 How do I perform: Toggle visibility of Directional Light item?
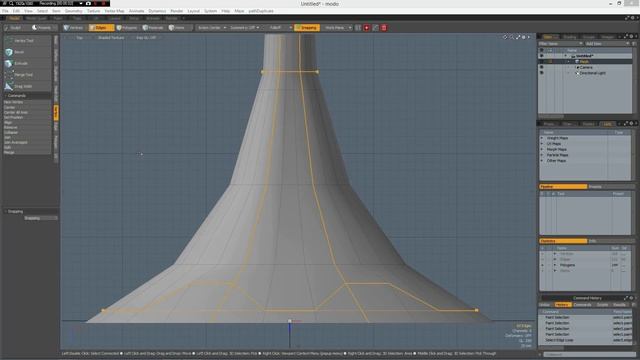[542, 73]
